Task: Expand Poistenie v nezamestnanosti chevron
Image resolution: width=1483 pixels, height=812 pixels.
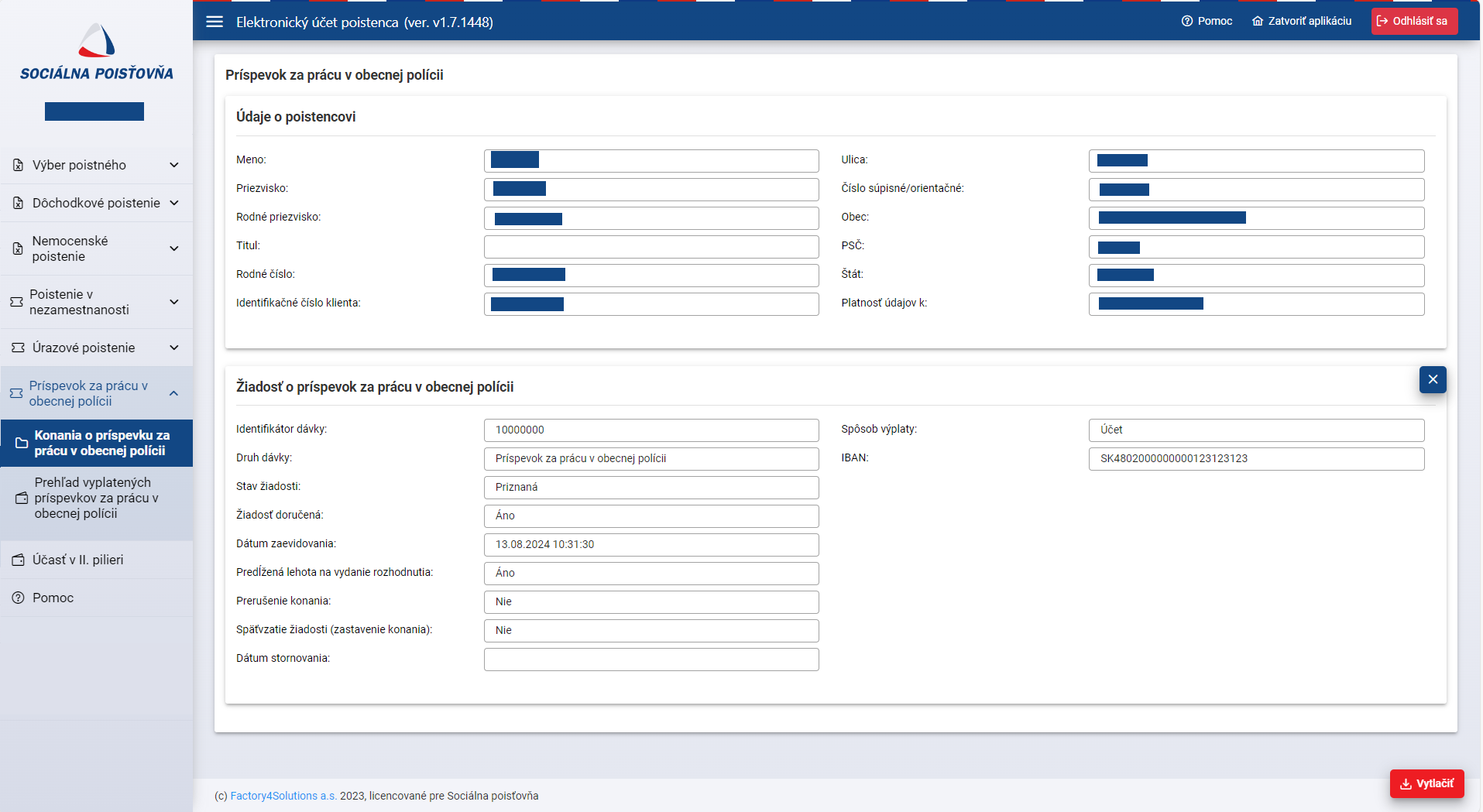Action: click(x=174, y=302)
